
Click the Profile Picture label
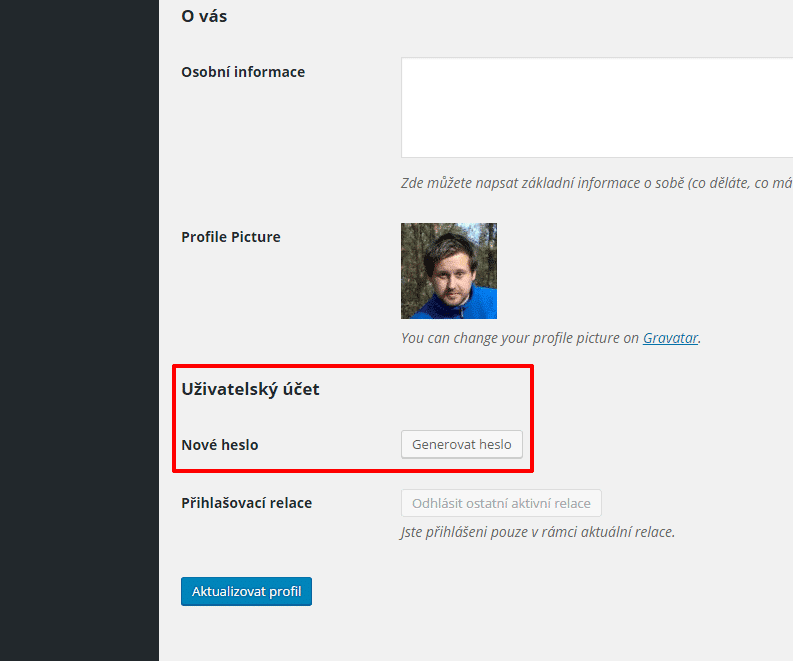pyautogui.click(x=231, y=237)
